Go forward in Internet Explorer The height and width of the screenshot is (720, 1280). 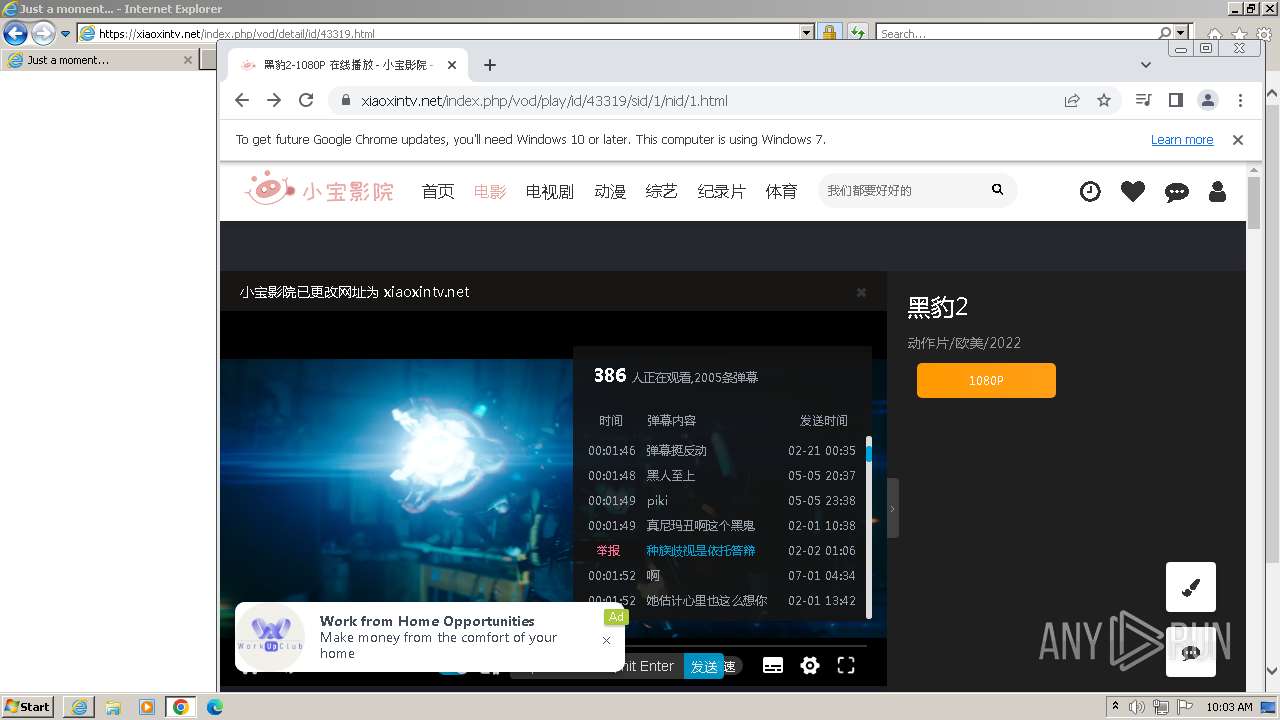[x=43, y=33]
